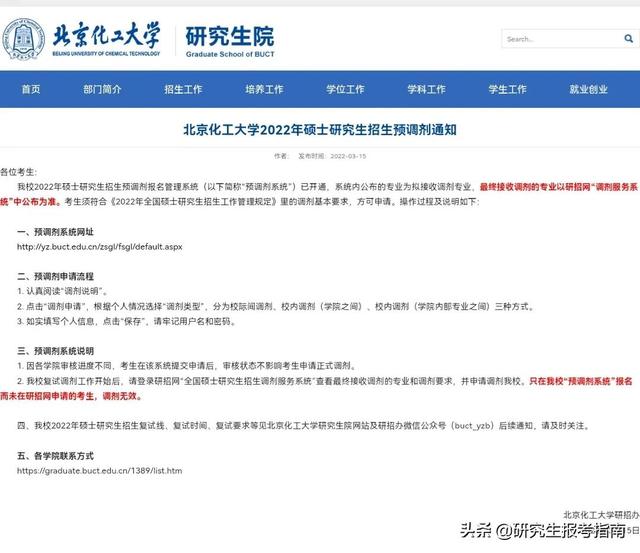Click the signature 北京化工大学研招办
Viewport: 640px width, 553px height.
click(601, 515)
